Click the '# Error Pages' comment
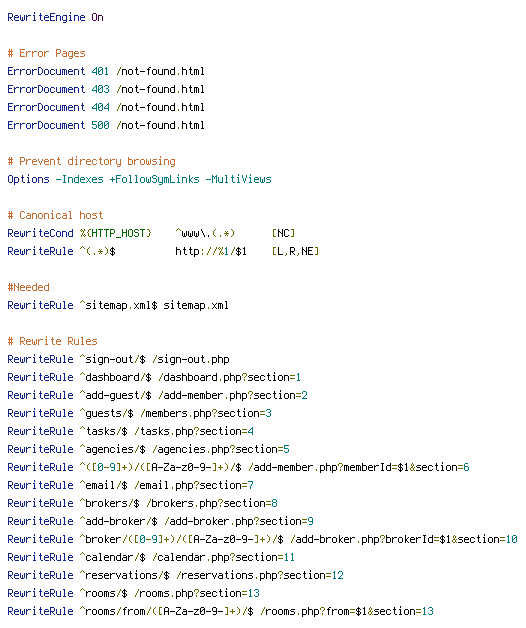This screenshot has width=526, height=628. click(x=46, y=53)
